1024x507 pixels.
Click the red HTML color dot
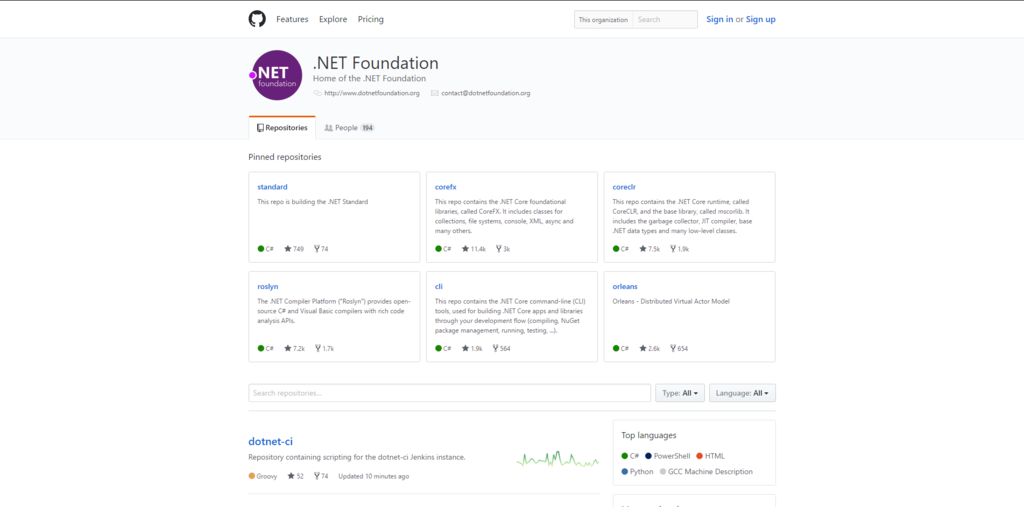pos(699,456)
